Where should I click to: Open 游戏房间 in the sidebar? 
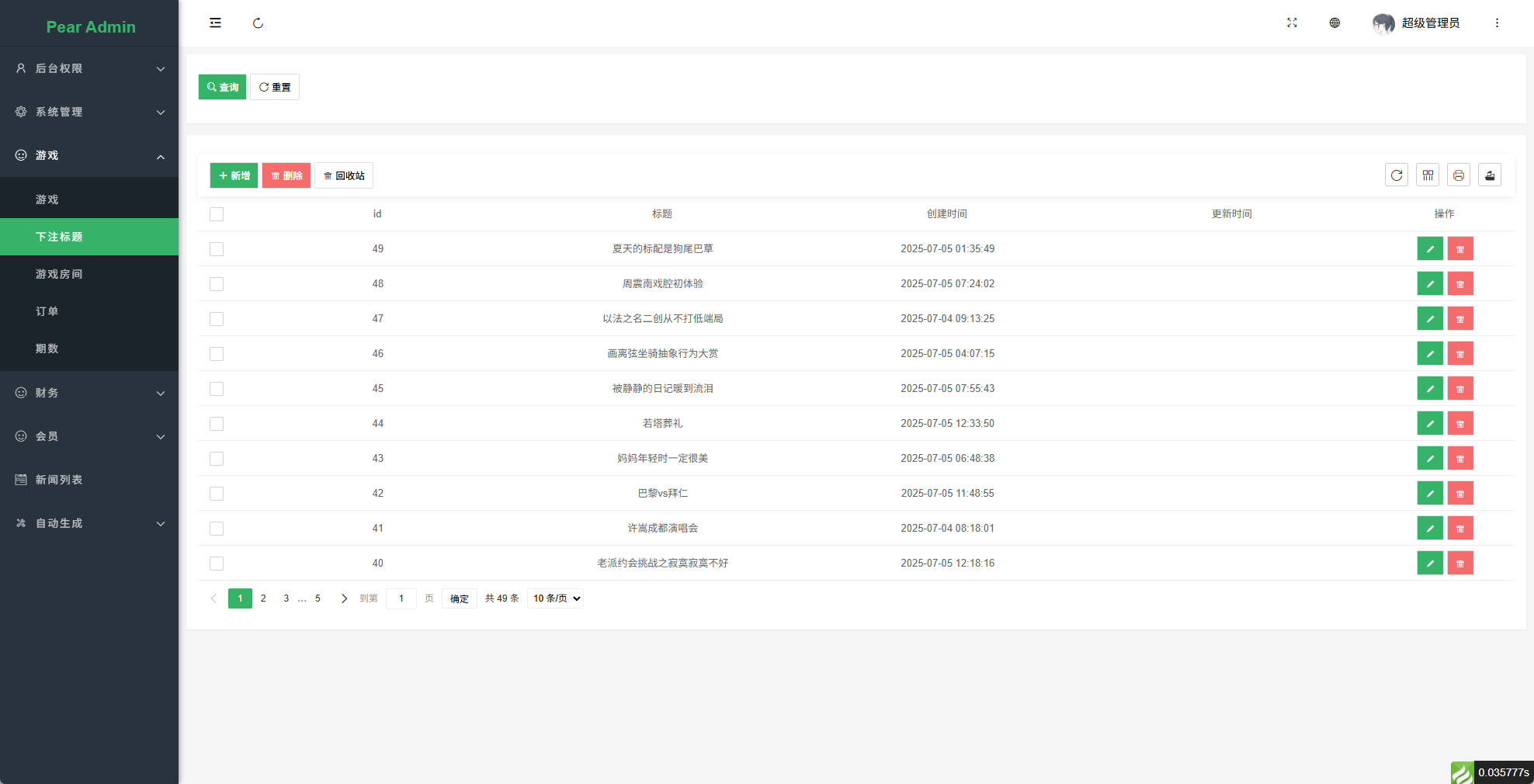coord(59,274)
